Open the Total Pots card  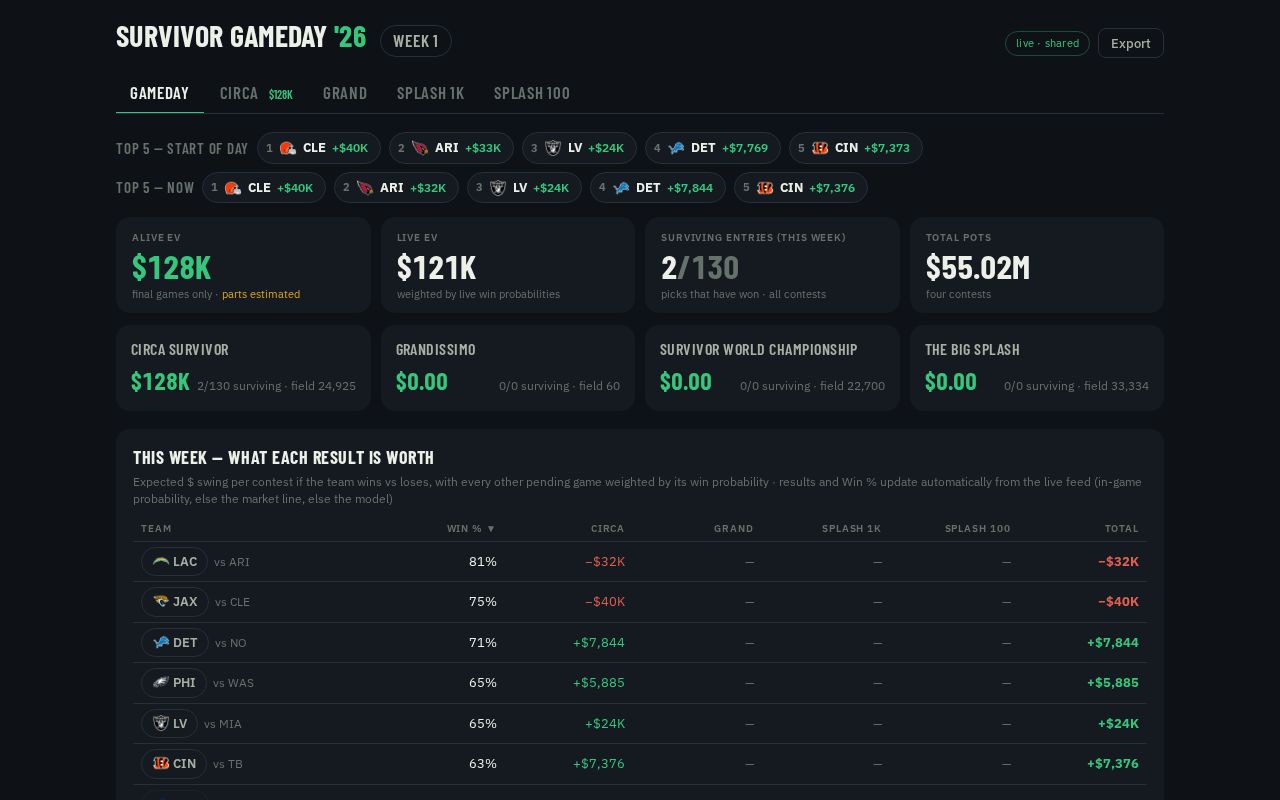point(1037,265)
